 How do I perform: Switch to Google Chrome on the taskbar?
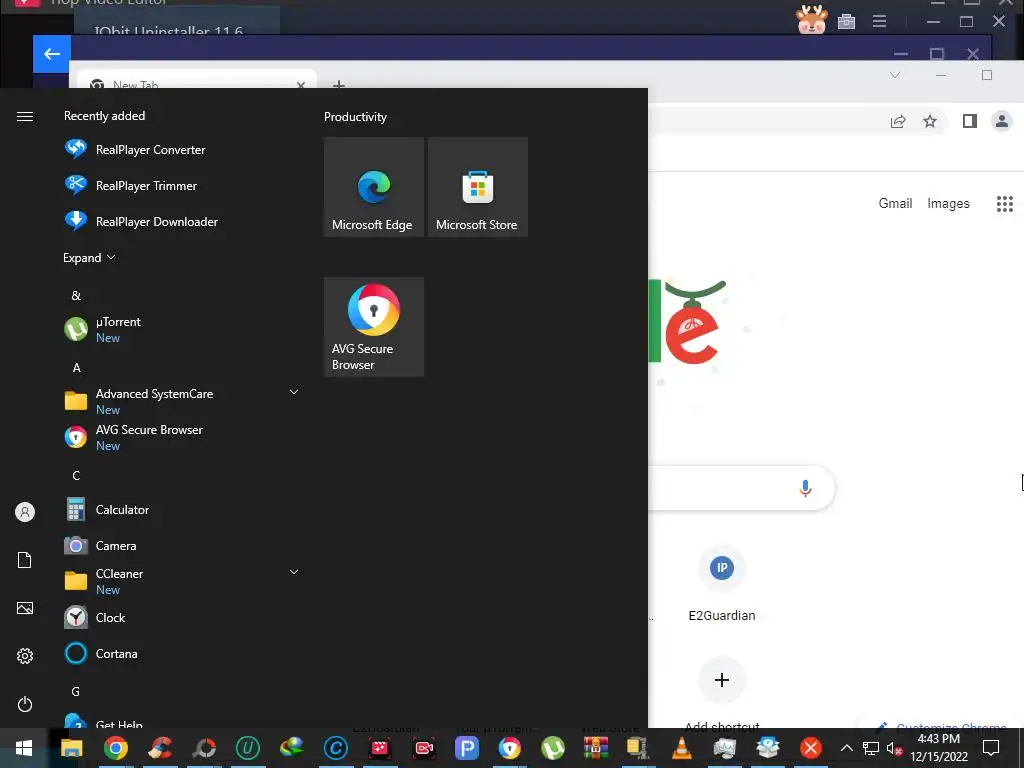116,748
